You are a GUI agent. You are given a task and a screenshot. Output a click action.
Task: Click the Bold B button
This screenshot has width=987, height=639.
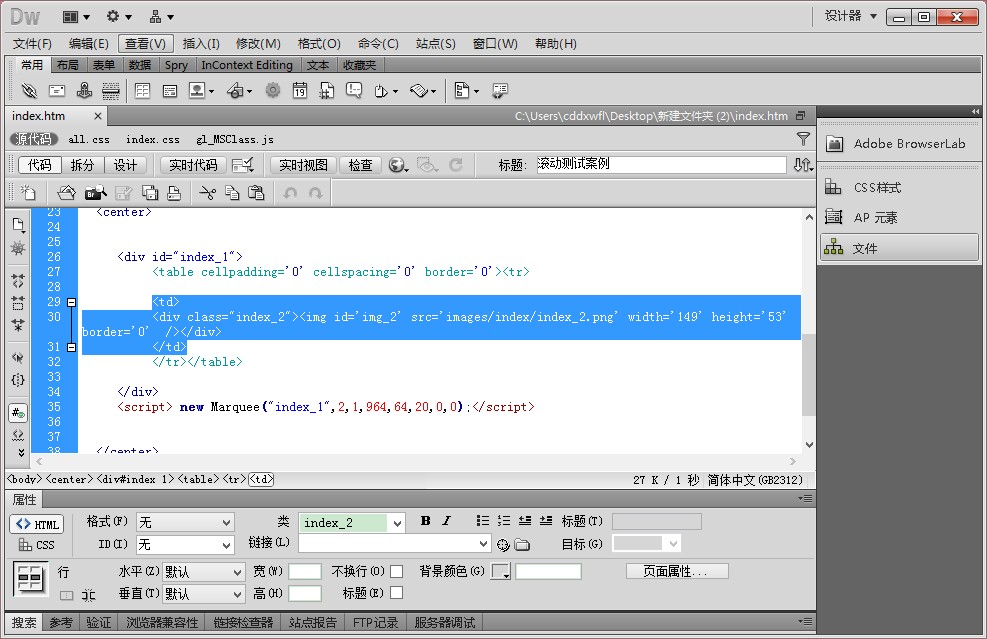pyautogui.click(x=426, y=521)
